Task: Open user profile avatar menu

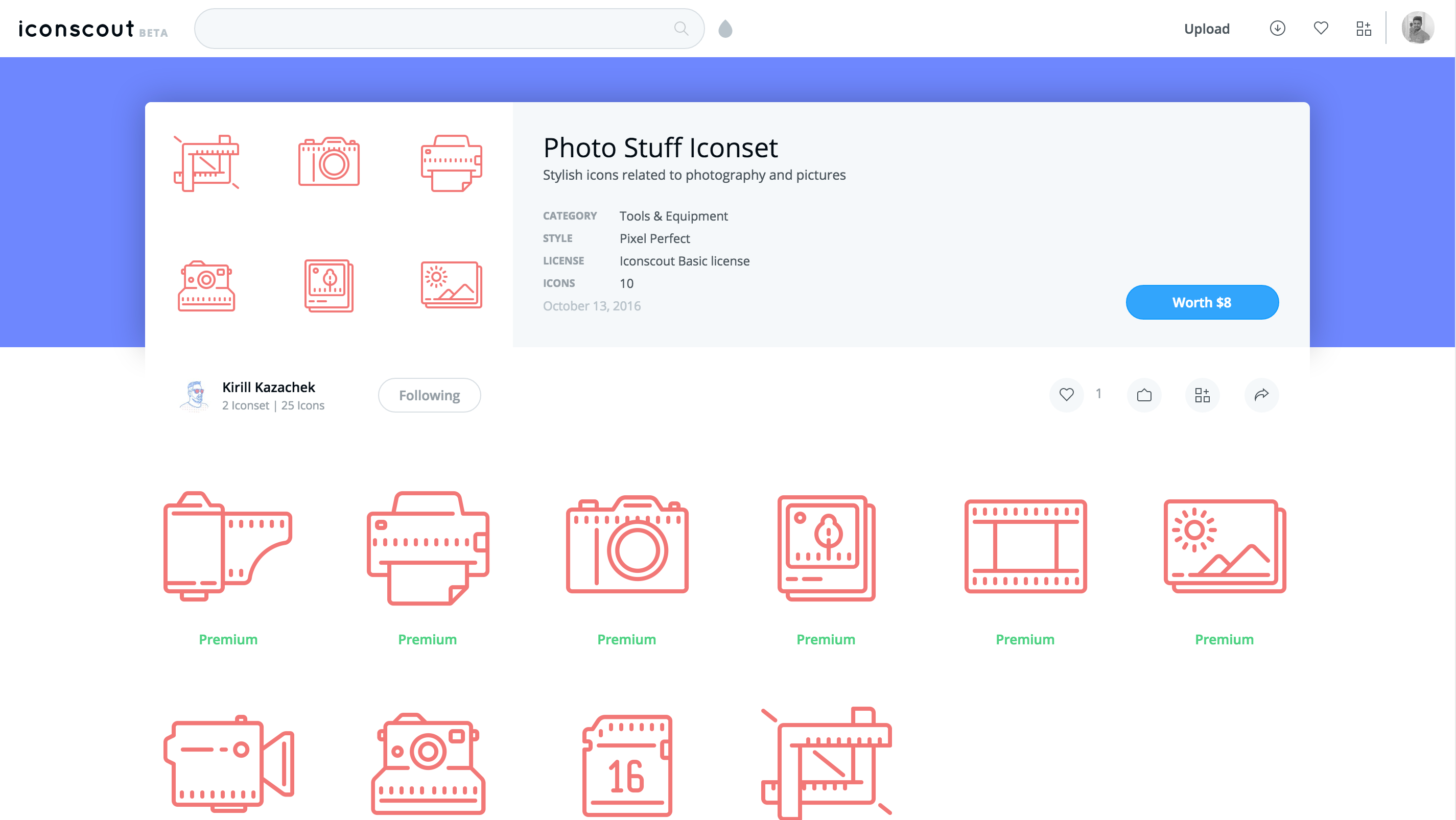Action: 1417,28
